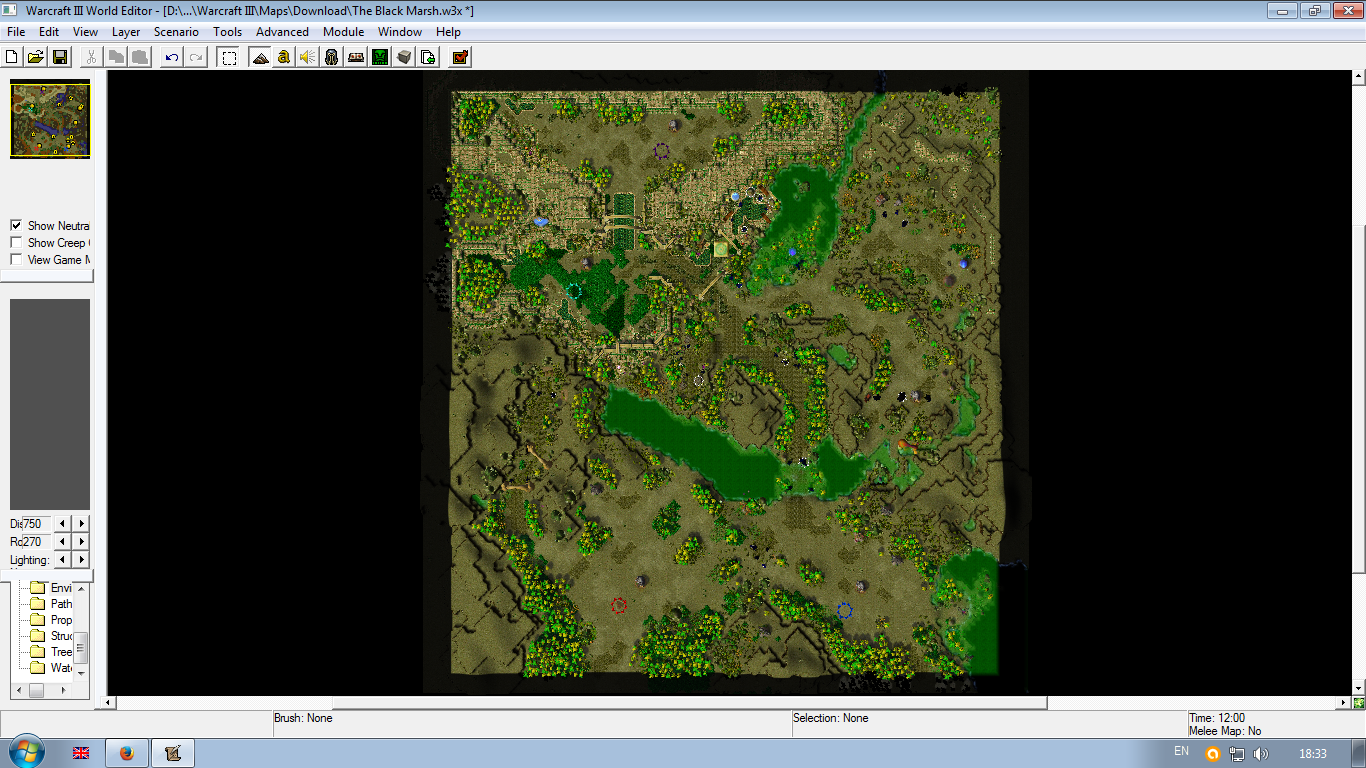
Task: Select the Struc folder in the tree
Action: coord(51,636)
